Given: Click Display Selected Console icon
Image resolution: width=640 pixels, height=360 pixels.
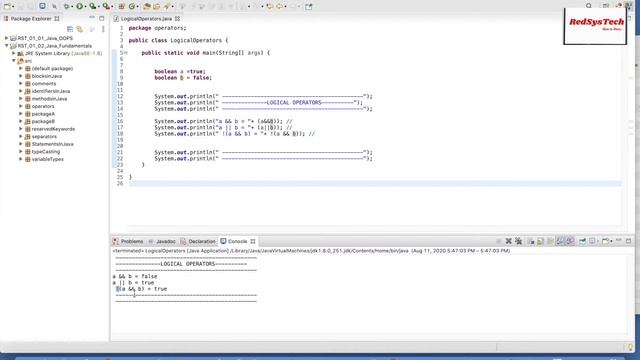Looking at the screenshot, I should [592, 241].
